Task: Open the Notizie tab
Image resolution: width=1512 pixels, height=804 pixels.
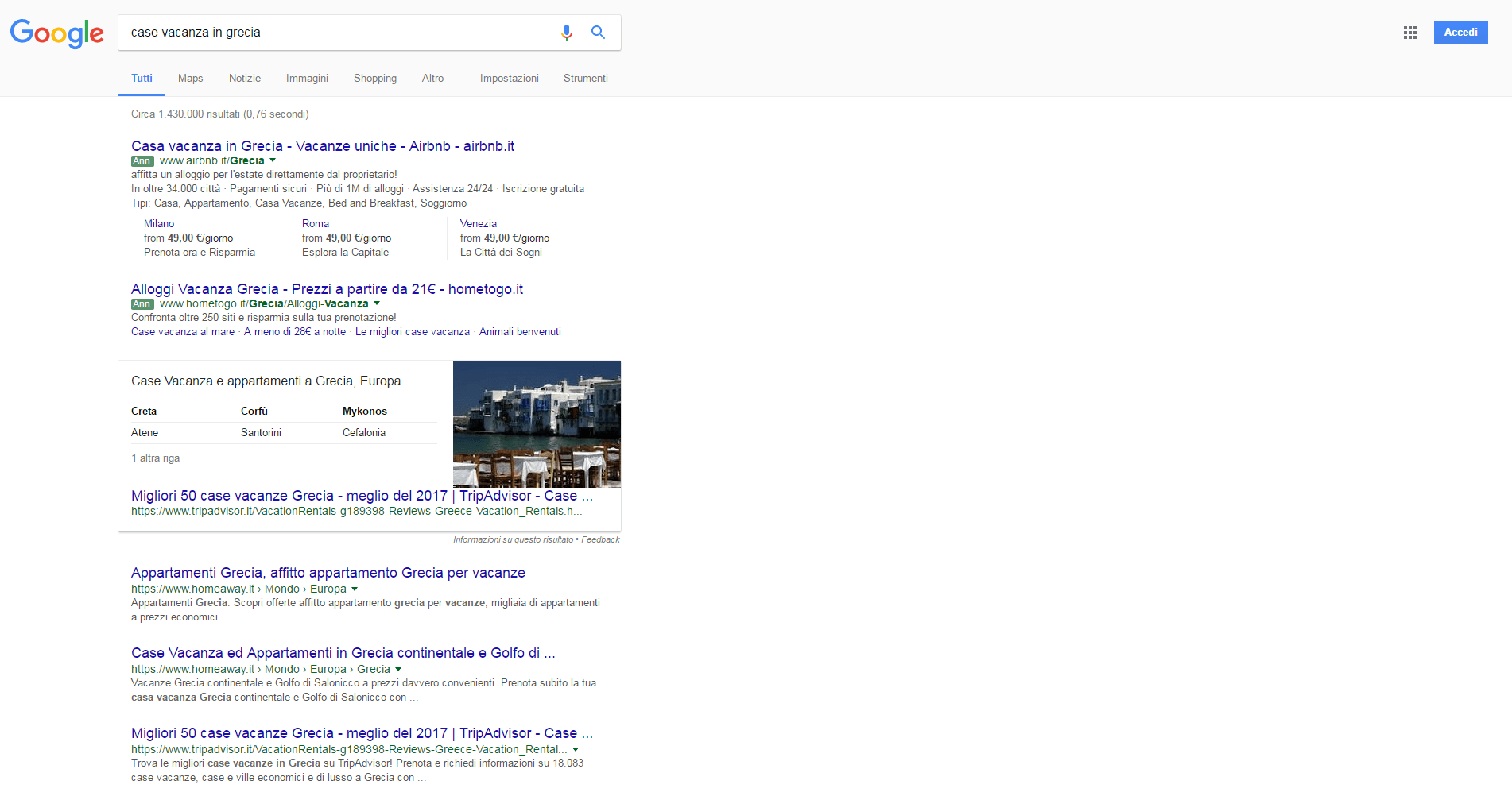Action: 245,79
